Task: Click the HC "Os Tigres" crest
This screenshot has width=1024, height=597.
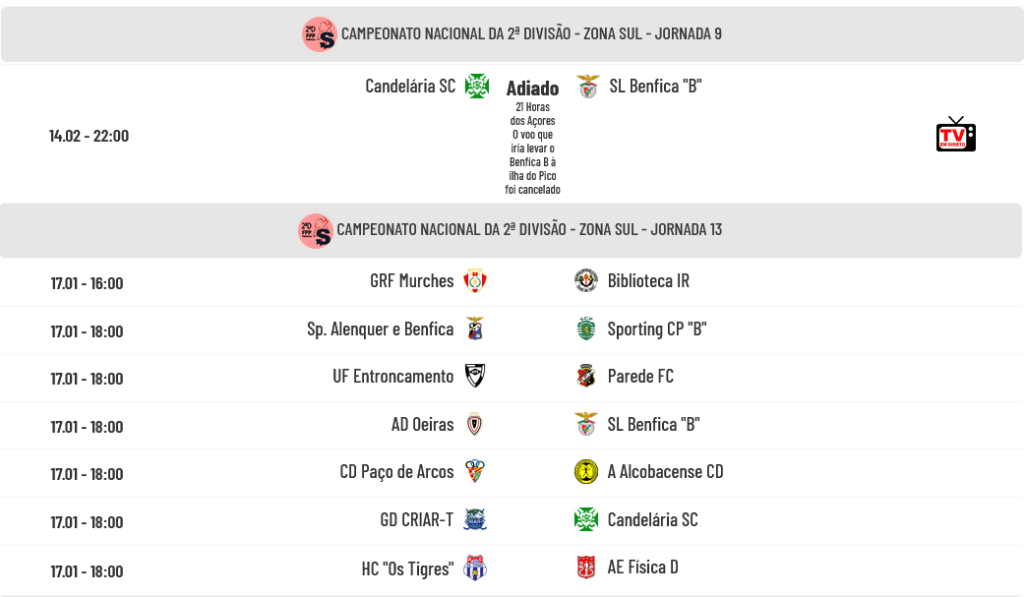Action: [x=474, y=568]
